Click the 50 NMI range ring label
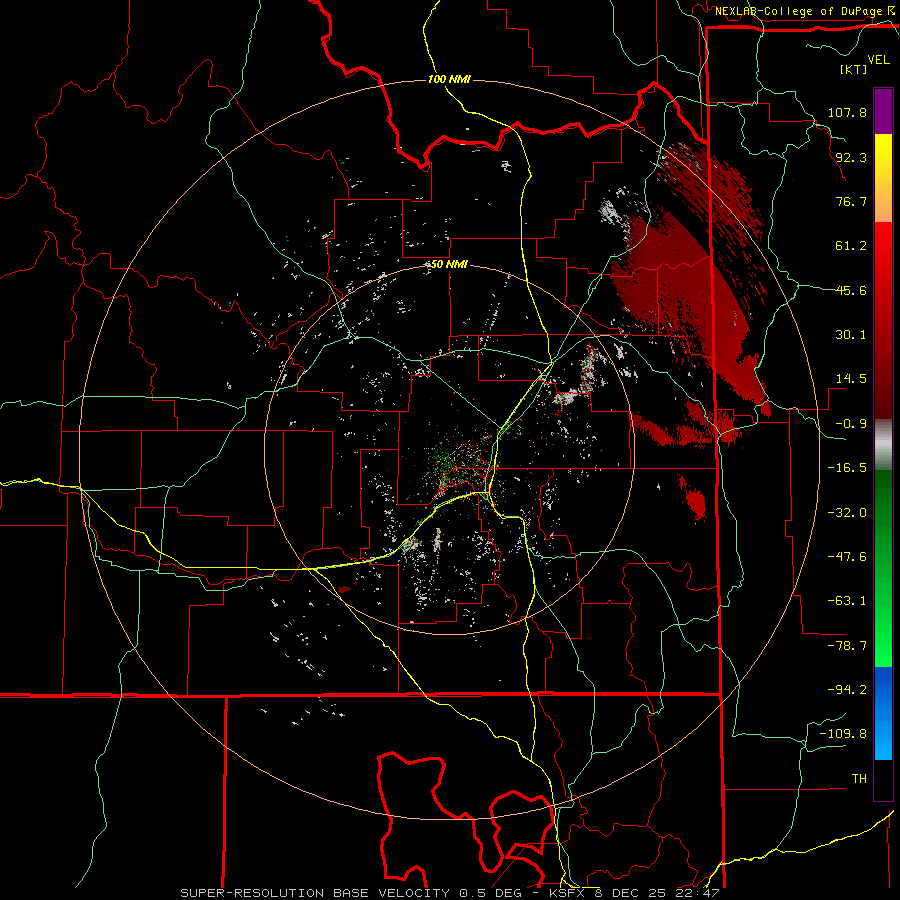The image size is (900, 900). pyautogui.click(x=449, y=264)
